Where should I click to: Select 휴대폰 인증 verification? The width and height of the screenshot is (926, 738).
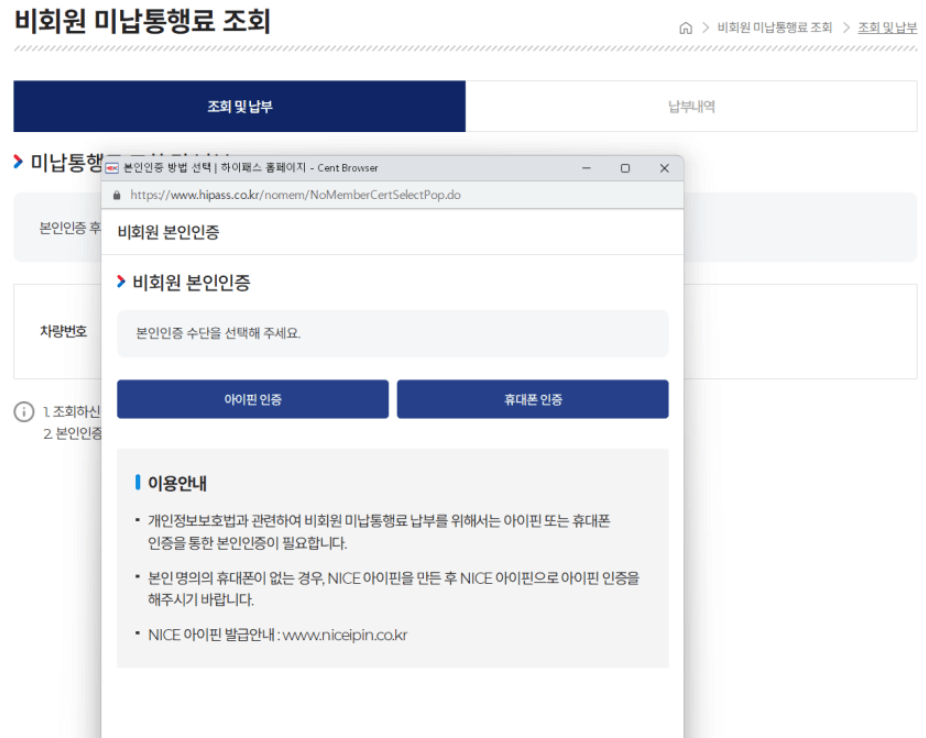click(533, 399)
